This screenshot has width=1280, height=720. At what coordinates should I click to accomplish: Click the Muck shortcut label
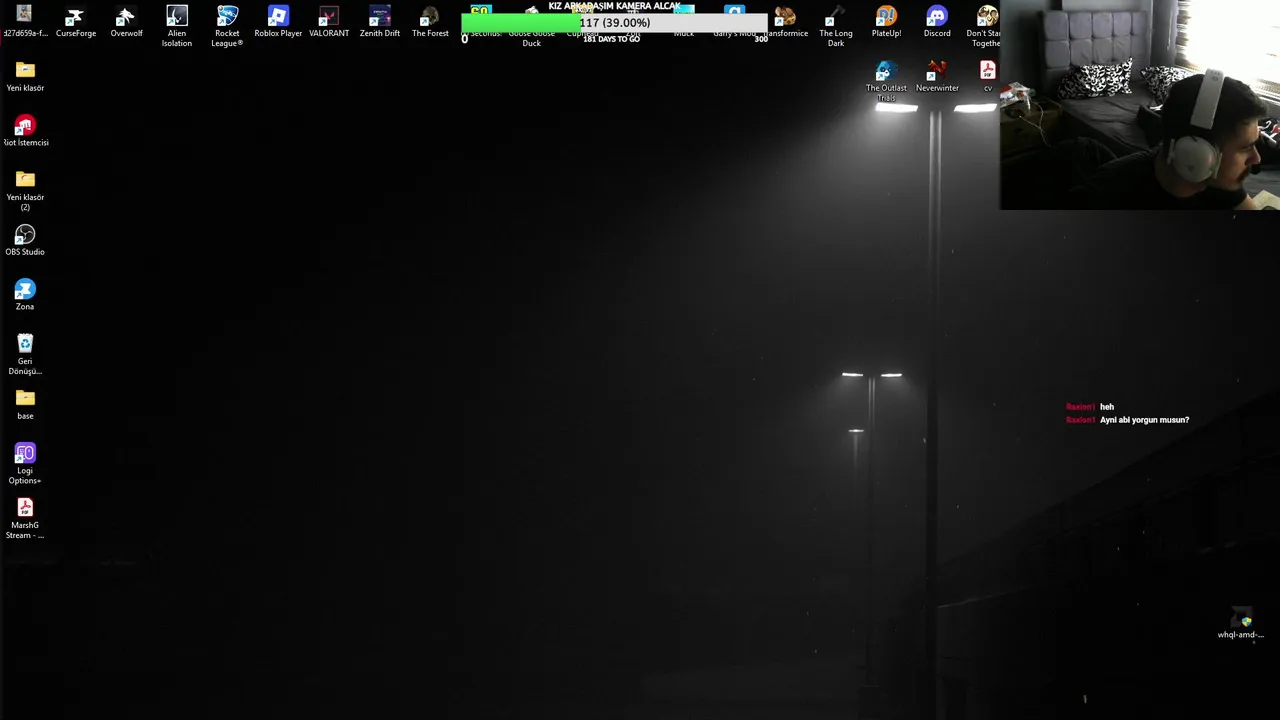pos(684,33)
